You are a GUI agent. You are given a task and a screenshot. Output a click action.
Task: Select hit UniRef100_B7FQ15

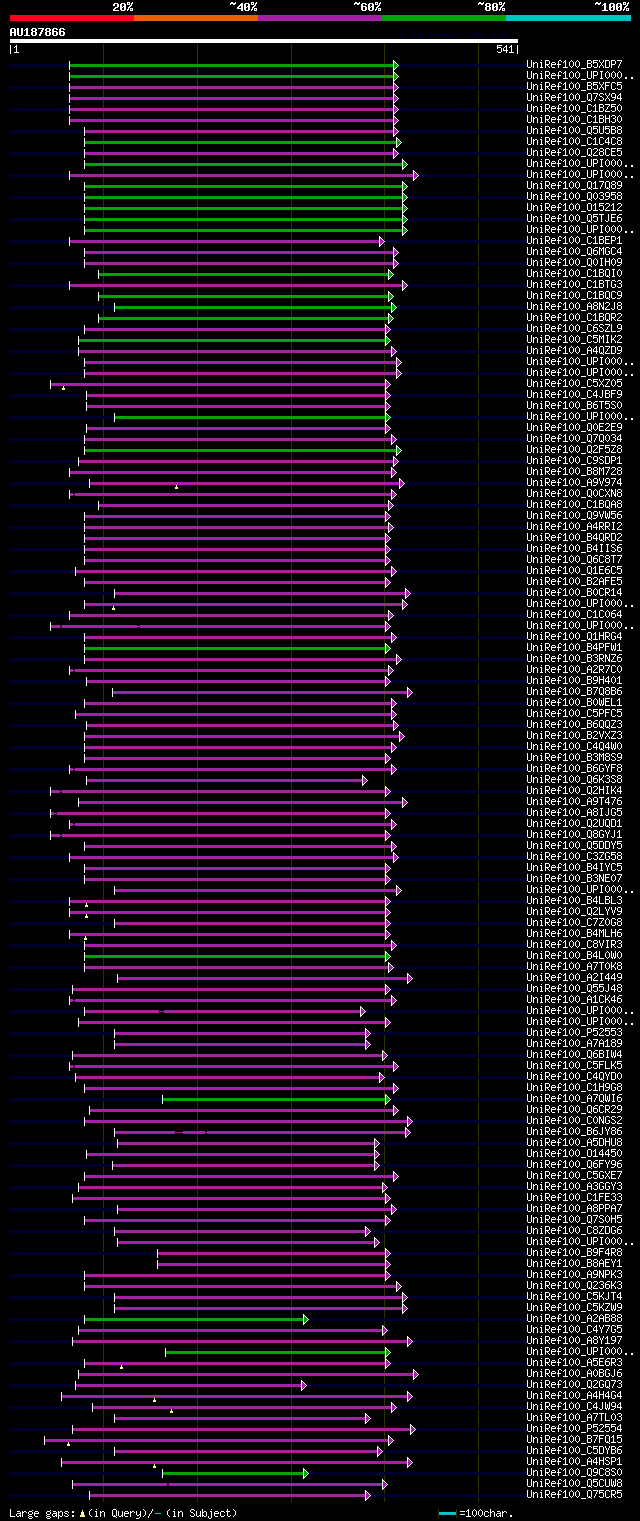pos(574,1440)
